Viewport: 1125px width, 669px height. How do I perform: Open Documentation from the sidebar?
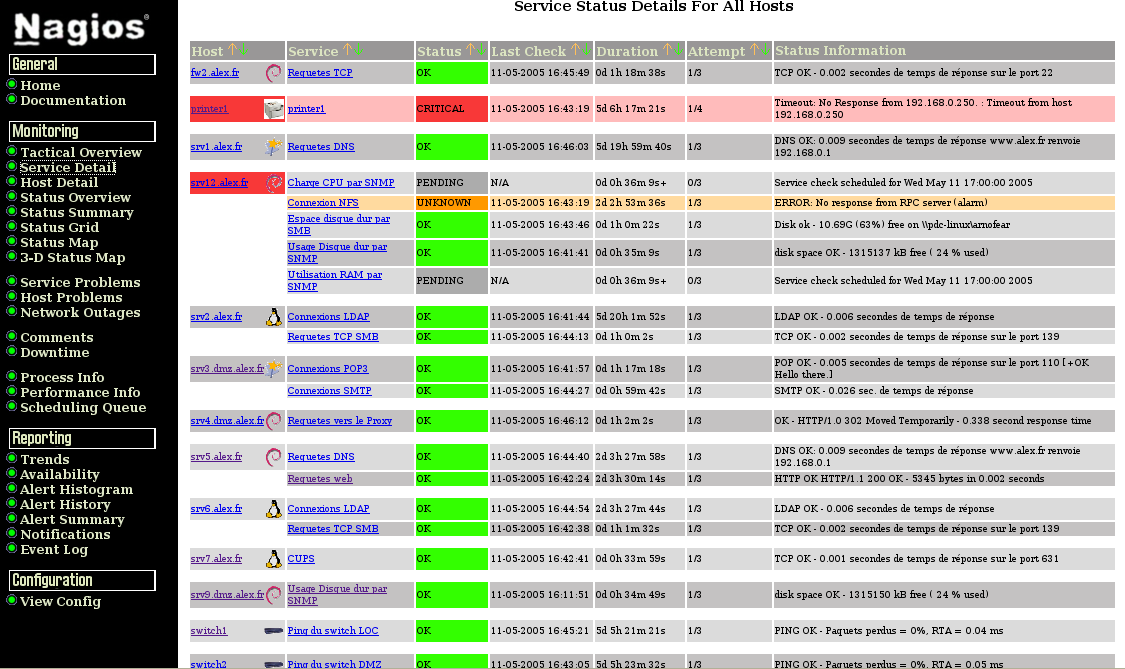point(73,100)
